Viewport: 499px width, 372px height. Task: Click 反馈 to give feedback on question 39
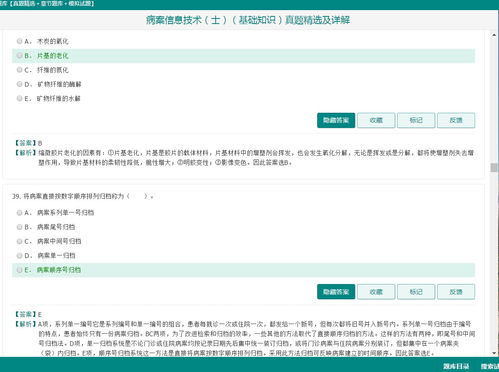tap(456, 292)
